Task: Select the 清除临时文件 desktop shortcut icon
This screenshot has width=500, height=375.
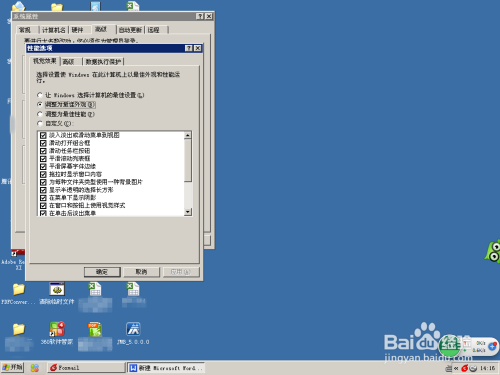Action: tap(57, 289)
